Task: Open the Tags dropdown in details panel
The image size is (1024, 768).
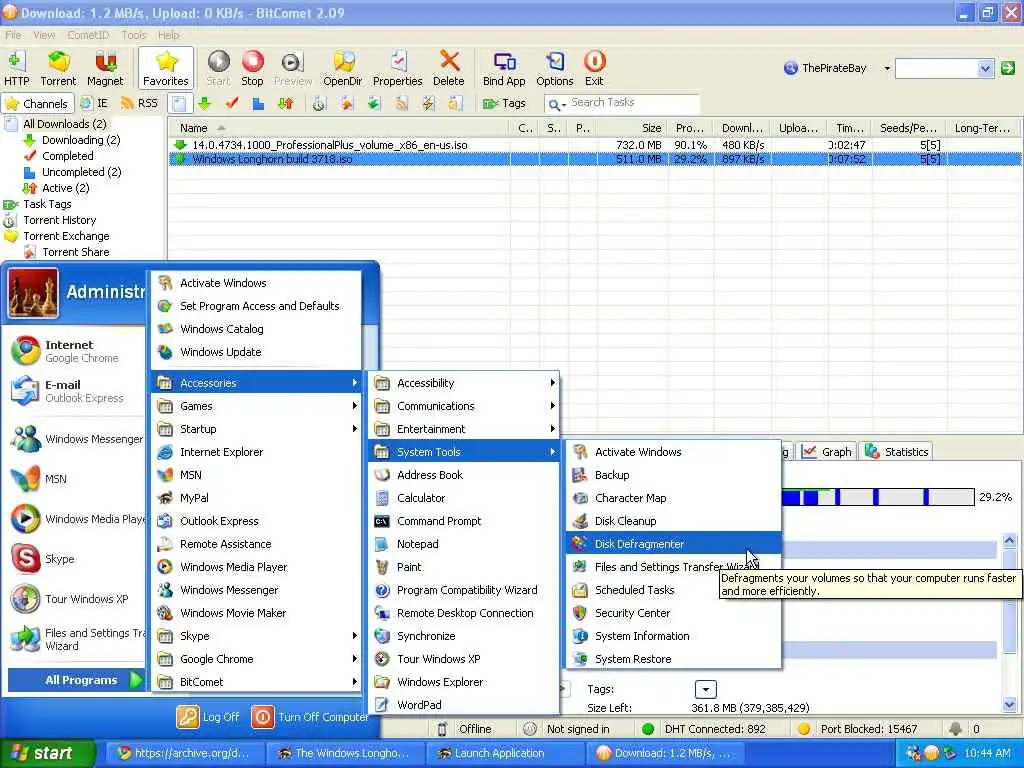Action: [x=705, y=689]
